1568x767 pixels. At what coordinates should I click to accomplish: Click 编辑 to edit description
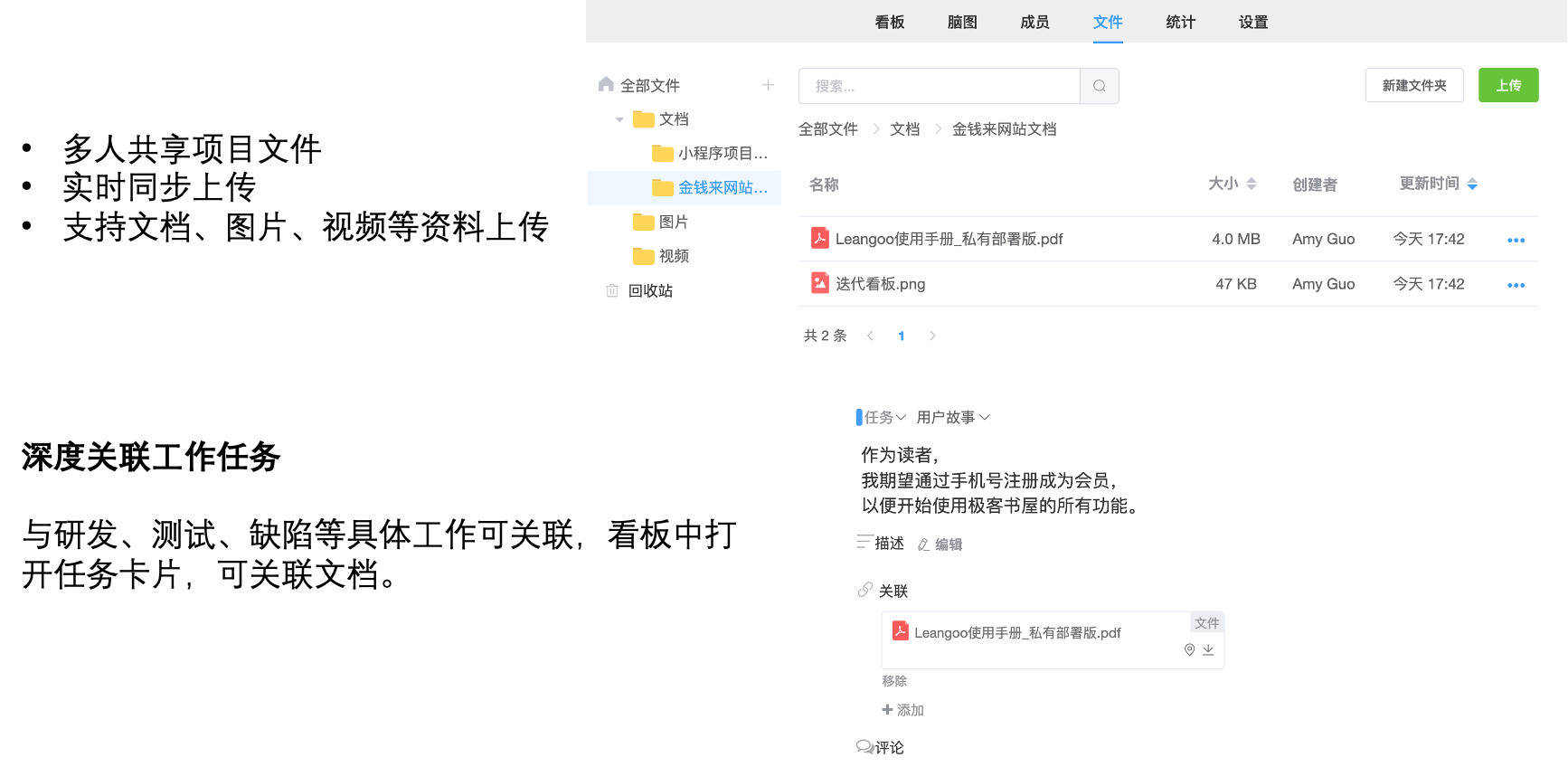coord(940,544)
